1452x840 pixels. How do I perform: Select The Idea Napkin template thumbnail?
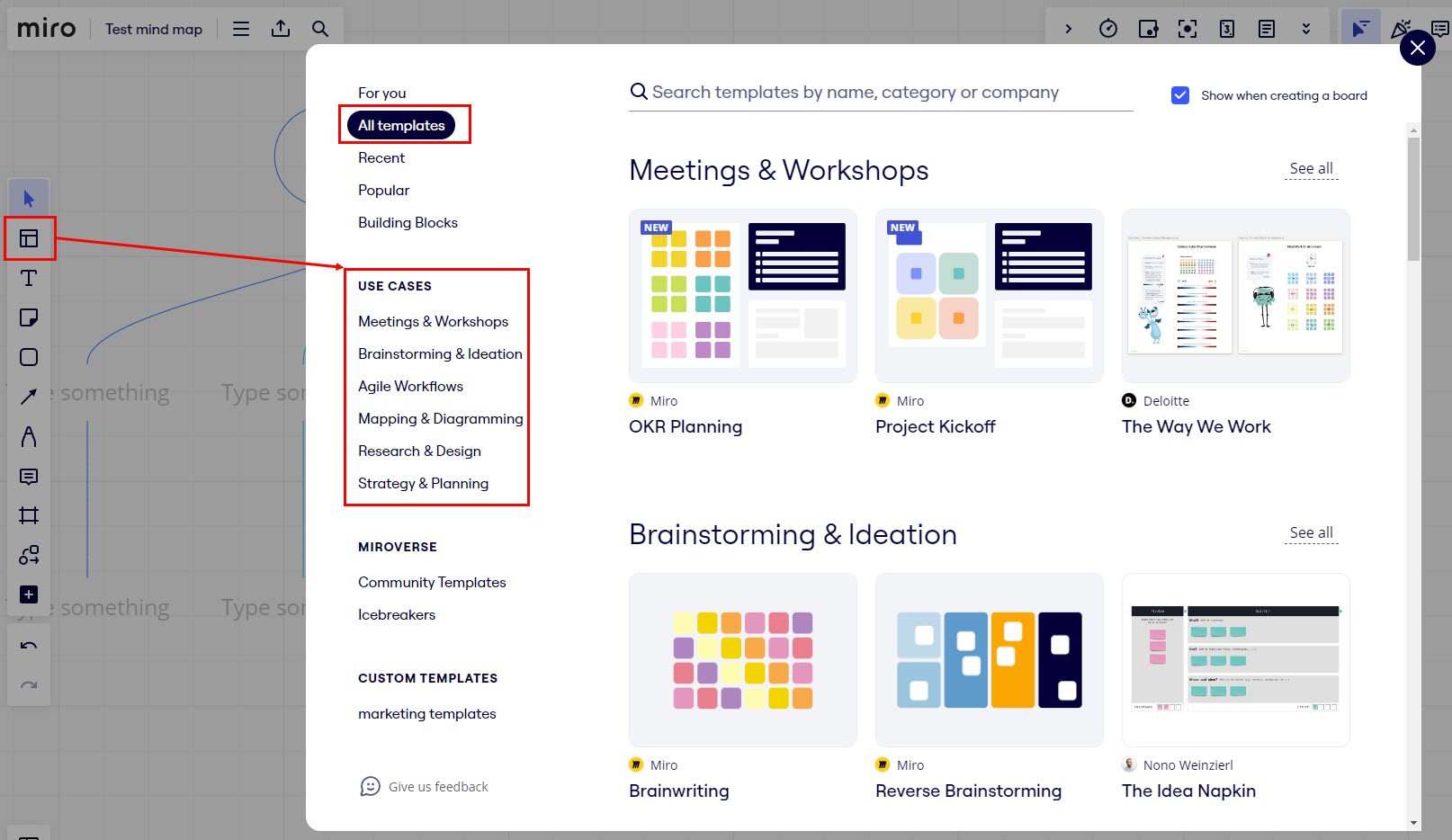(x=1236, y=660)
